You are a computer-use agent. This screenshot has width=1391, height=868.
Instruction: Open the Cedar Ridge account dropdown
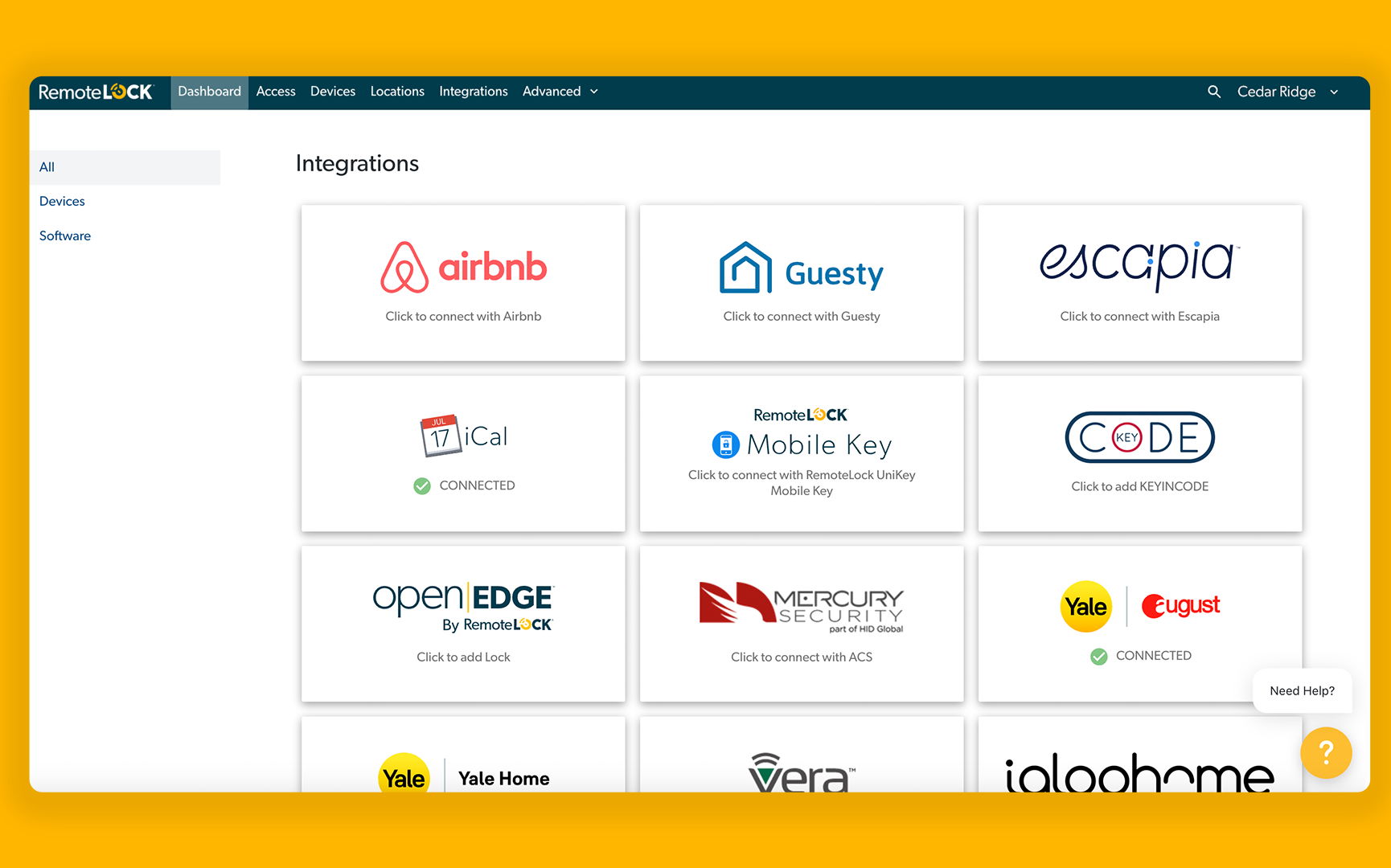pos(1287,92)
